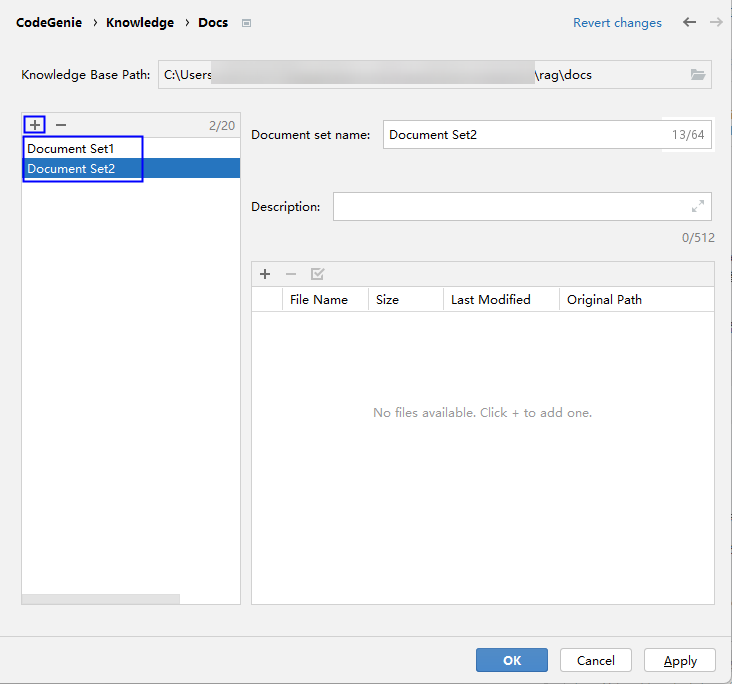Go back using the left arrow
Screen dimensions: 732x684
point(689,22)
